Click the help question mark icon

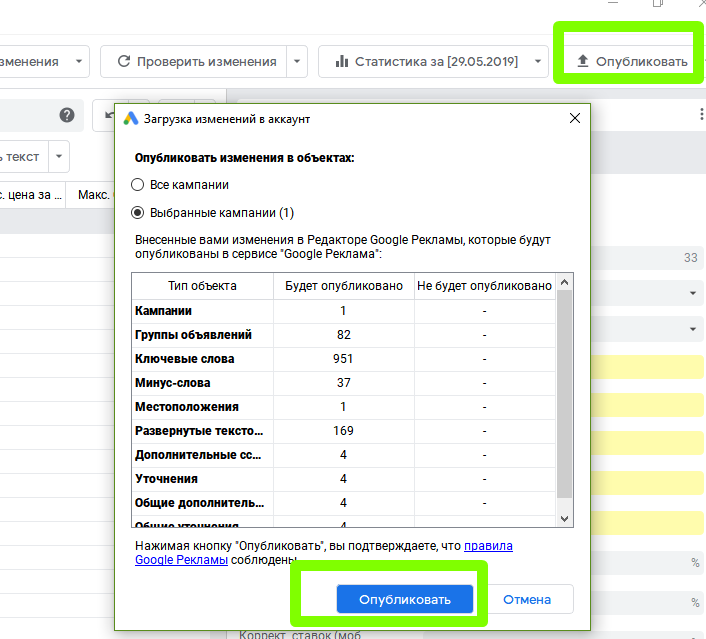[x=67, y=115]
